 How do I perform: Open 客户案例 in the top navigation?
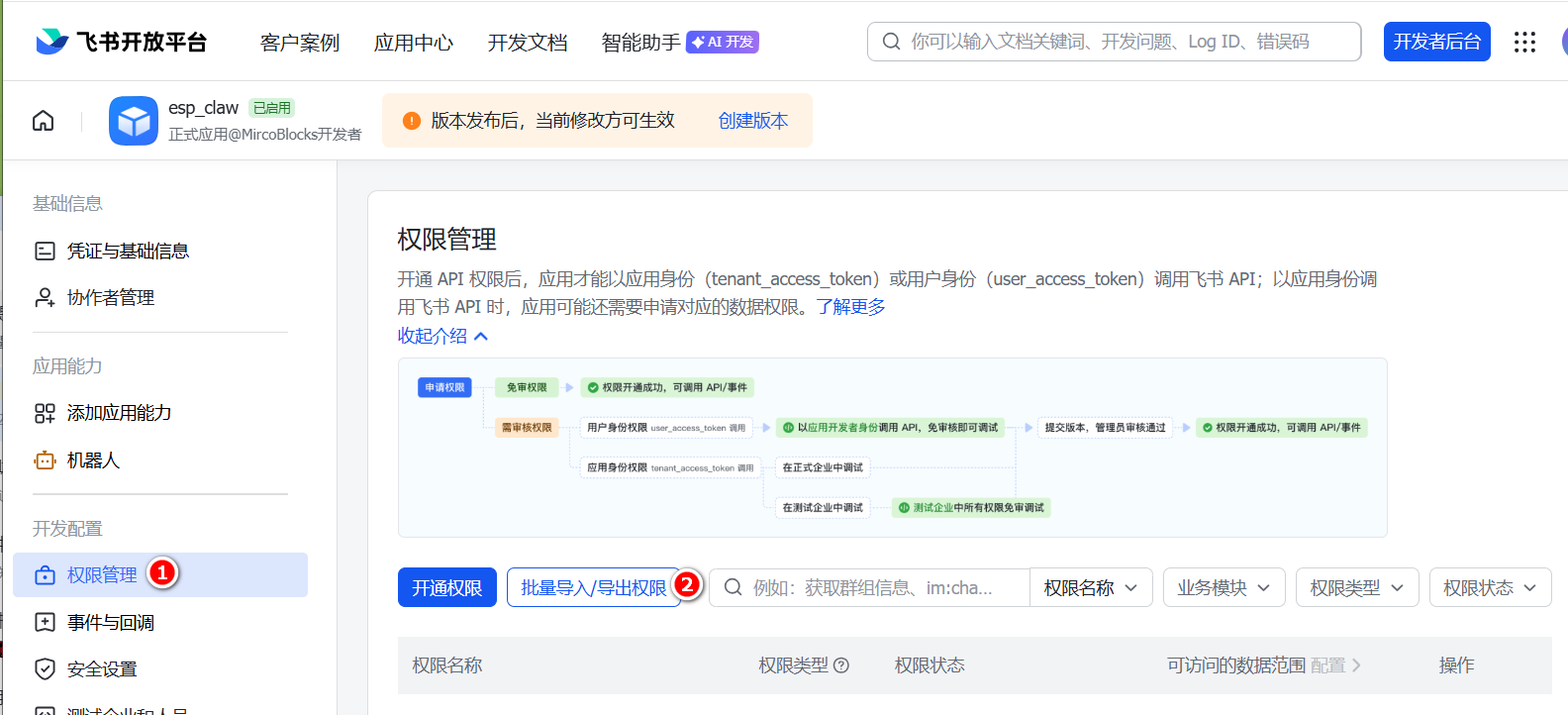(x=300, y=43)
